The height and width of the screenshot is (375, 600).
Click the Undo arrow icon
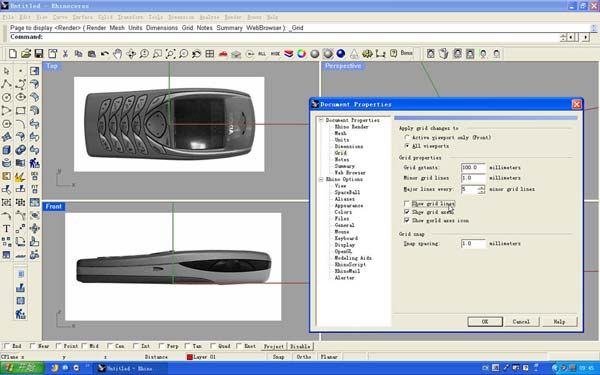tap(104, 54)
